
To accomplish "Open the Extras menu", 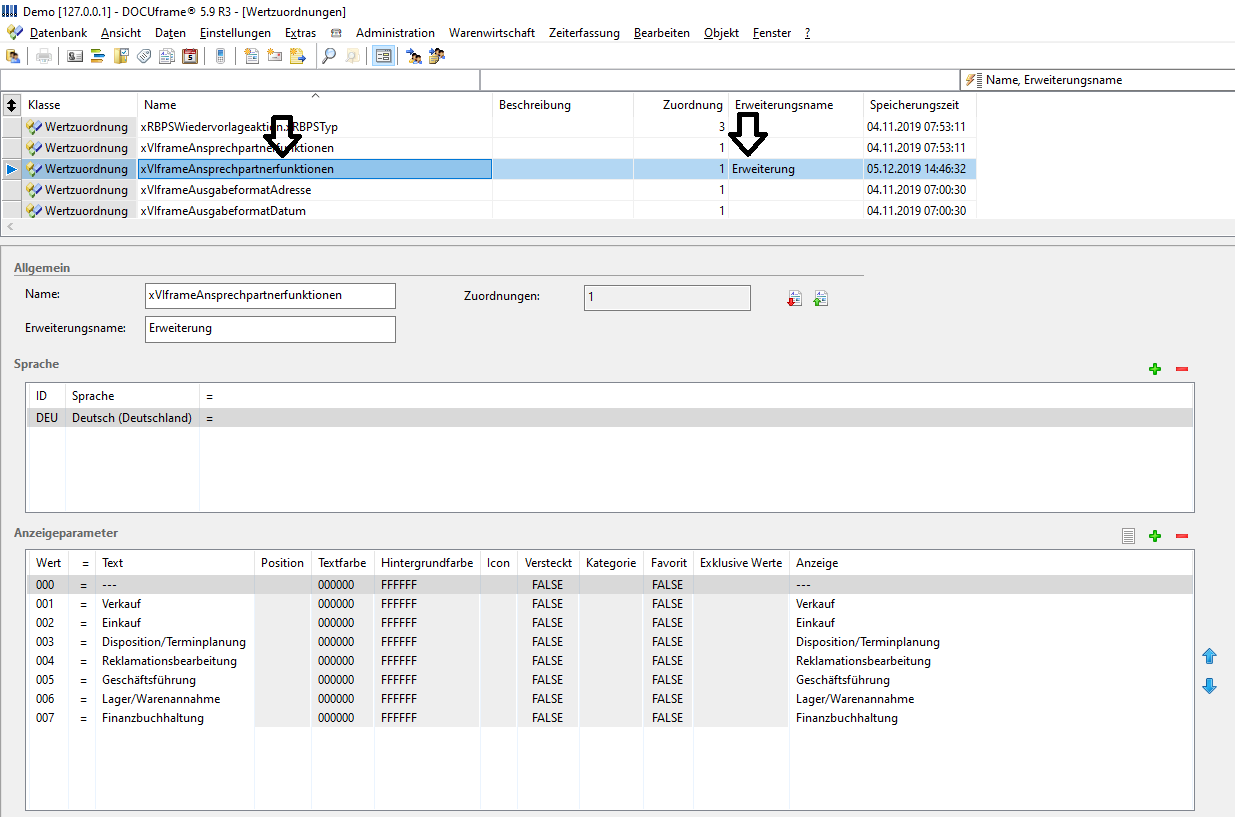I will 300,33.
